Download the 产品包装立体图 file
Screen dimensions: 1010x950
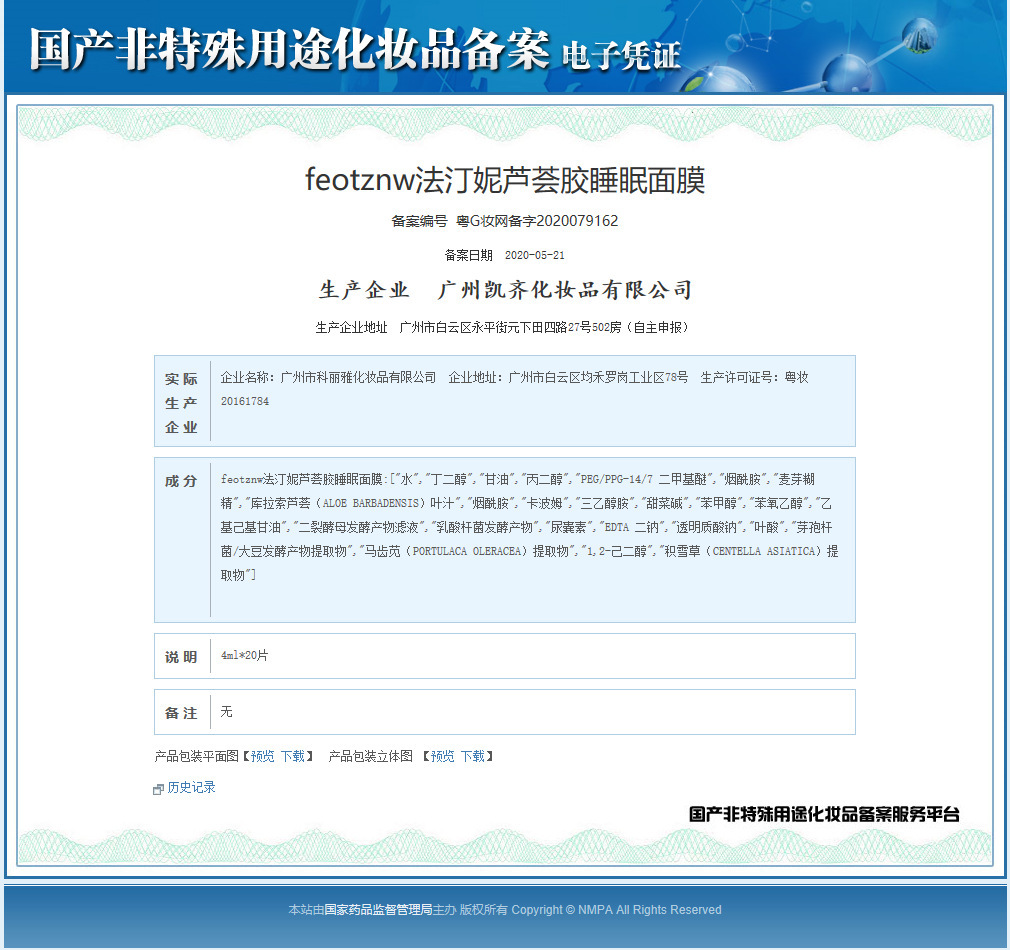pos(473,756)
